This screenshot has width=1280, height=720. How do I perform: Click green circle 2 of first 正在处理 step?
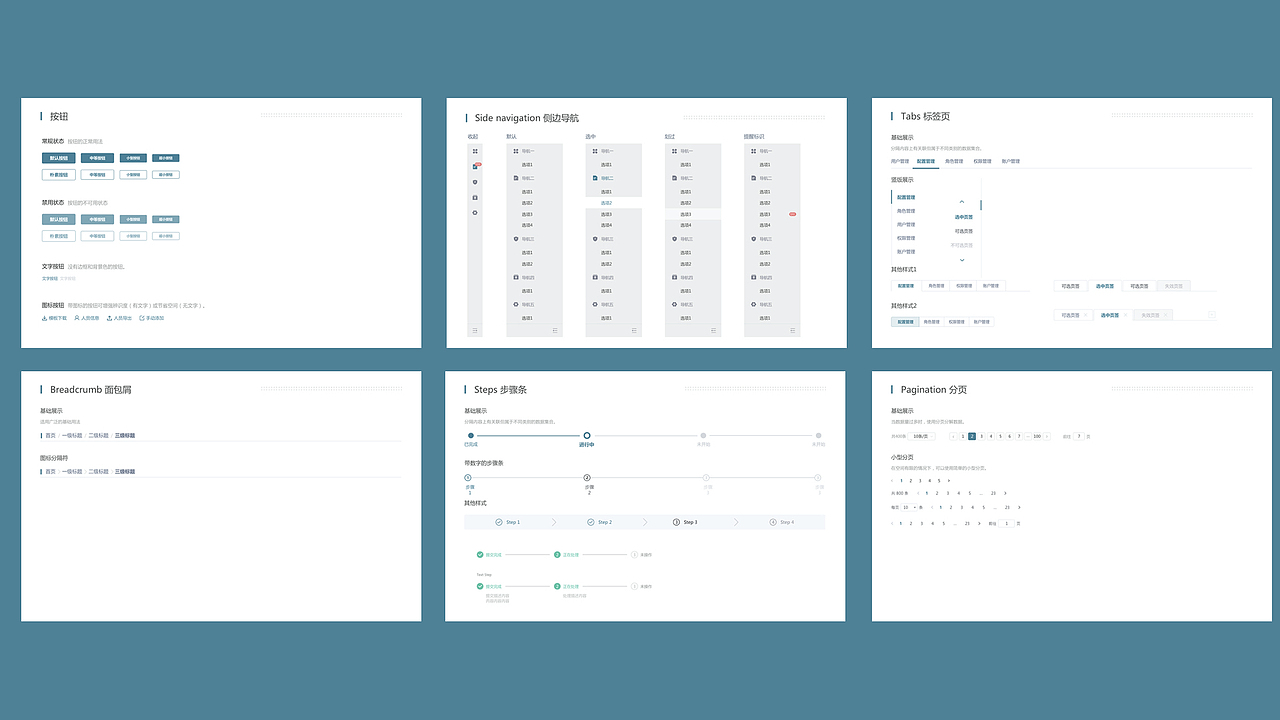[x=557, y=554]
